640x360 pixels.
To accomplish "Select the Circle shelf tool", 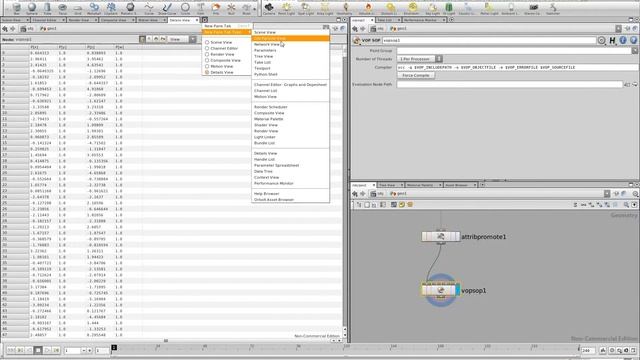I will click(x=185, y=8).
